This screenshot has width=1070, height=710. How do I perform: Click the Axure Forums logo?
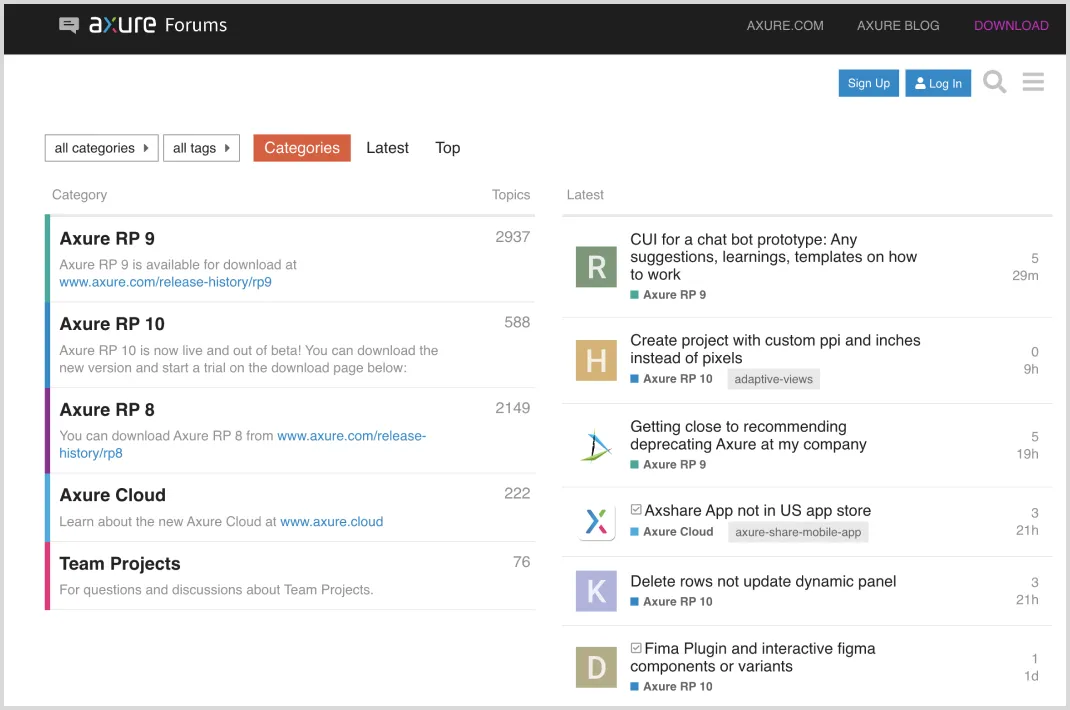(143, 25)
